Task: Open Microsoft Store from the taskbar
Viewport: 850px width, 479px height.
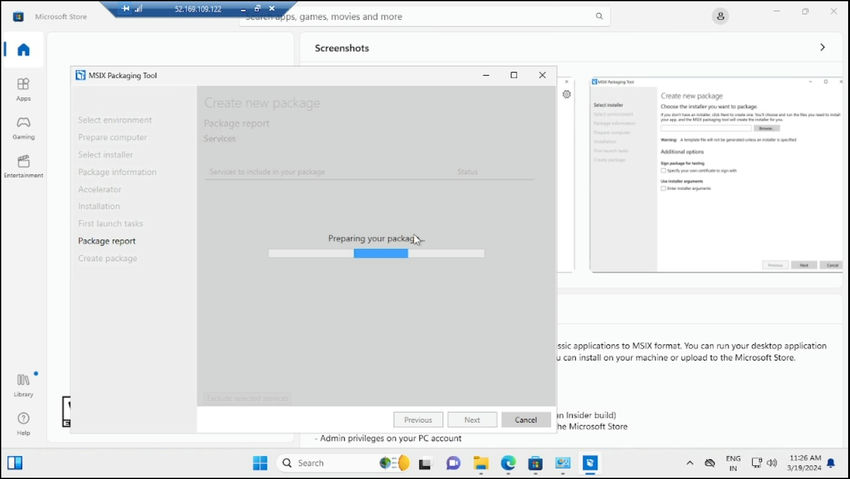Action: [x=535, y=463]
